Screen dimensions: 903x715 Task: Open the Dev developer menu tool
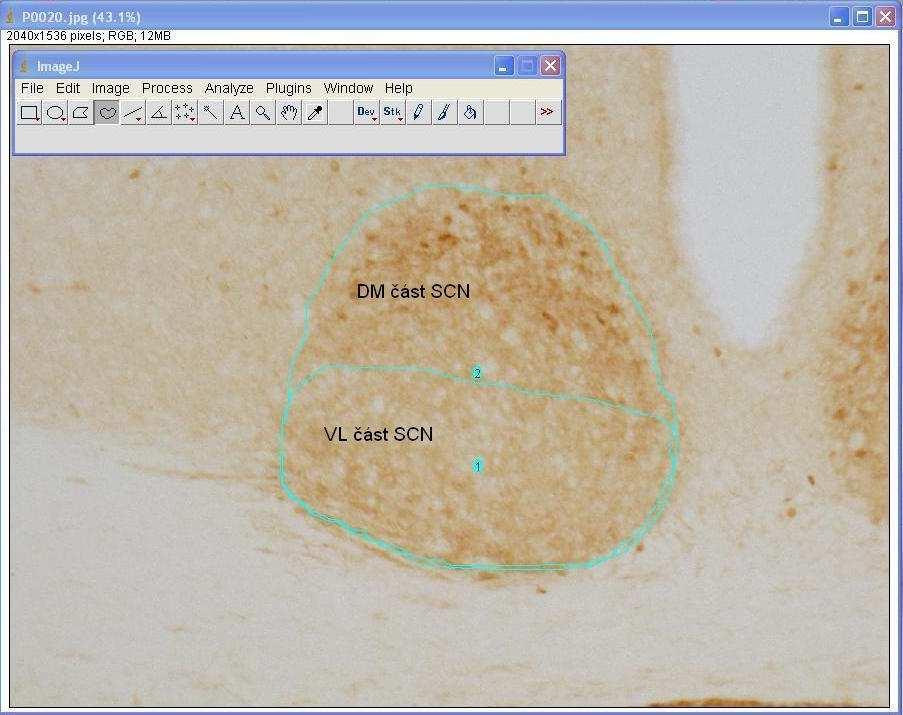[366, 112]
